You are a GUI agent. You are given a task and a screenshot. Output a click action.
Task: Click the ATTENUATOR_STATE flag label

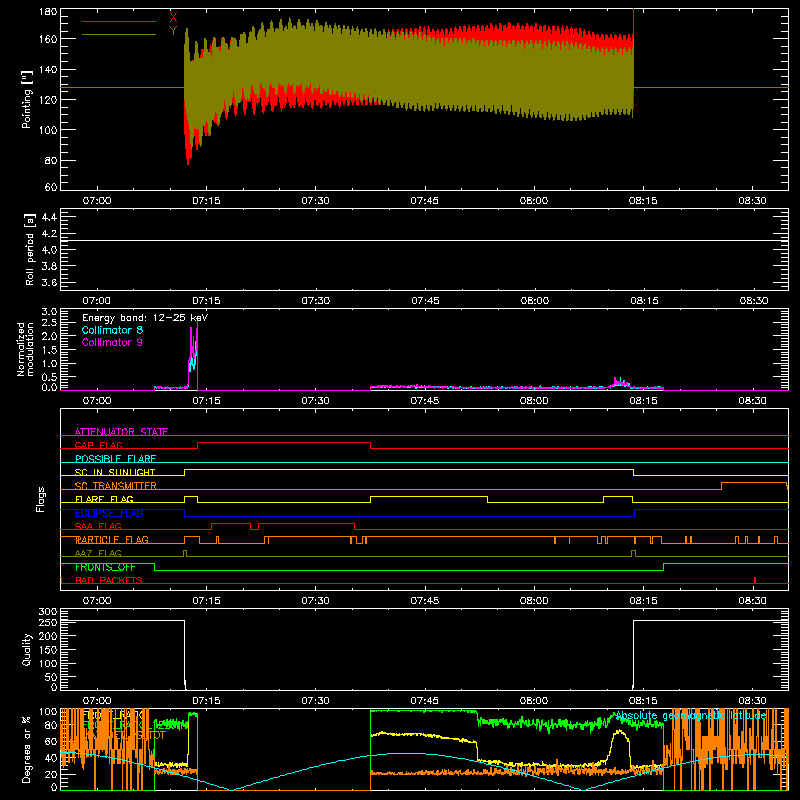121,432
